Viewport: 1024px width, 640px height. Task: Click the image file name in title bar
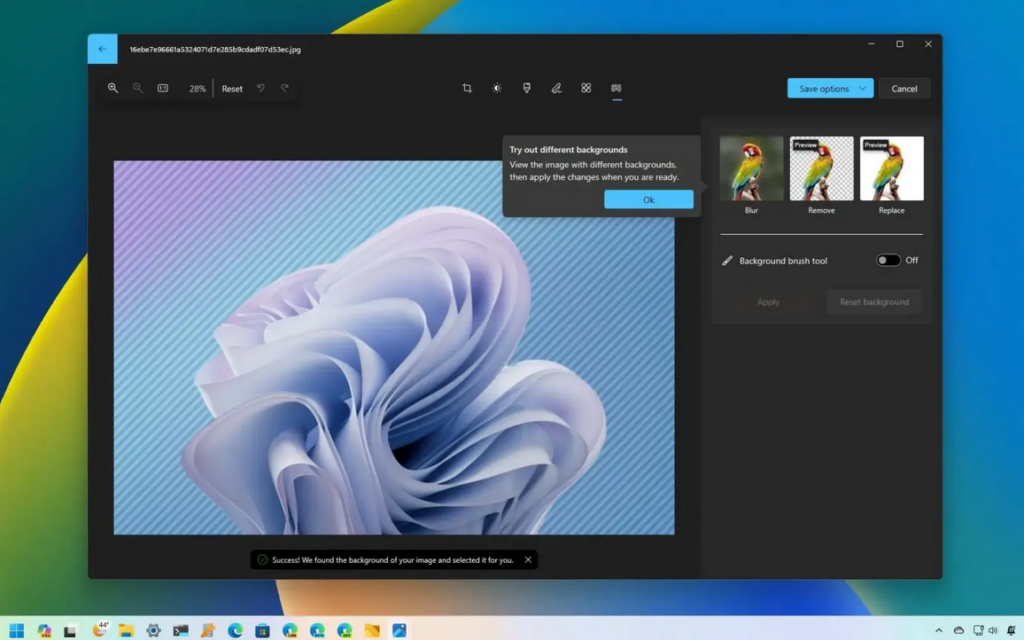pyautogui.click(x=215, y=49)
